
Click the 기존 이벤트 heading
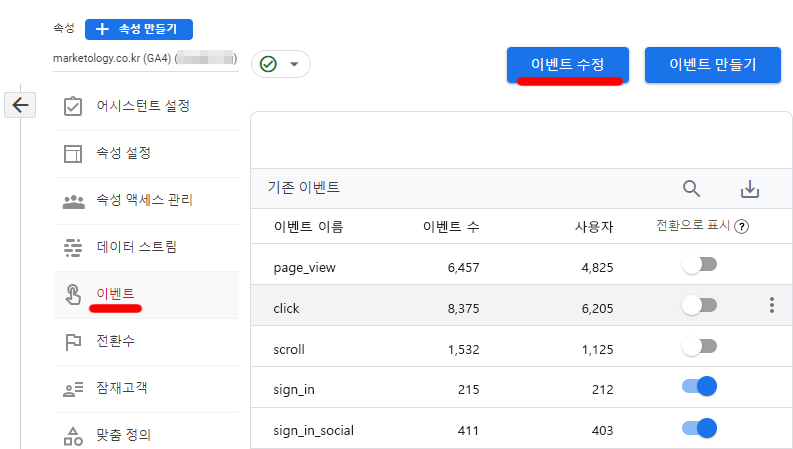click(x=303, y=188)
